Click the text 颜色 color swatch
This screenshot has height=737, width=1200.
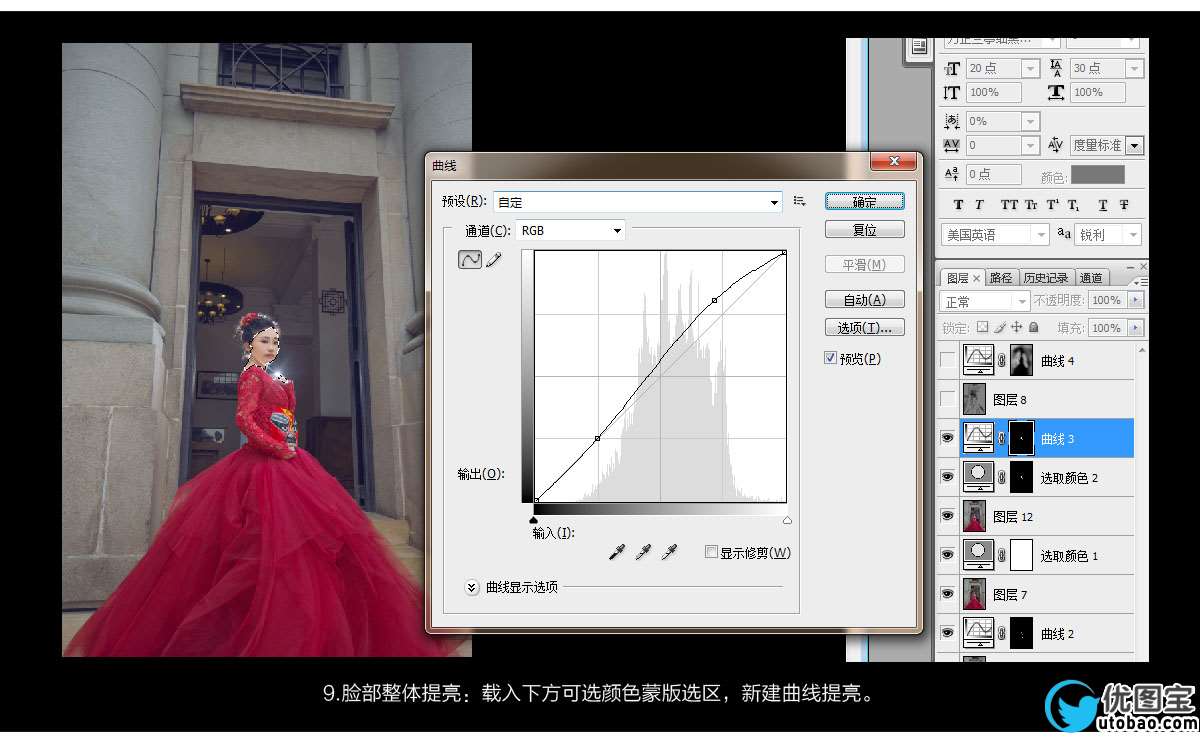(1098, 175)
